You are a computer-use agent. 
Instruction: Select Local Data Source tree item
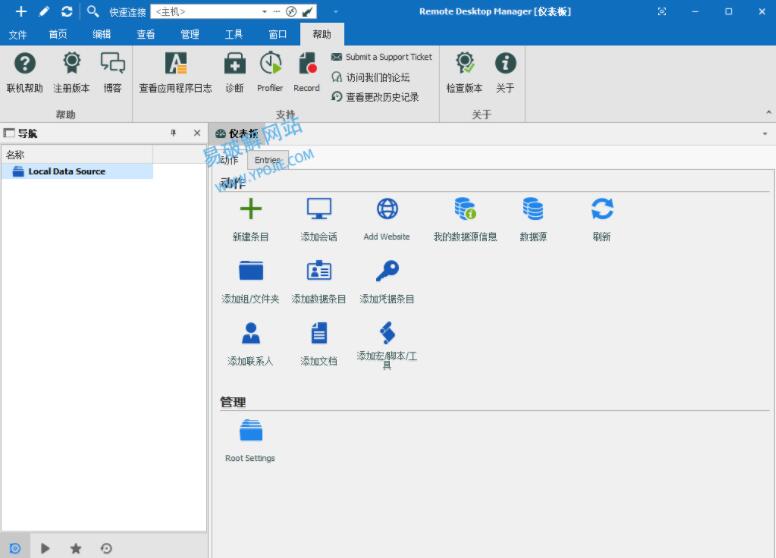pyautogui.click(x=78, y=171)
